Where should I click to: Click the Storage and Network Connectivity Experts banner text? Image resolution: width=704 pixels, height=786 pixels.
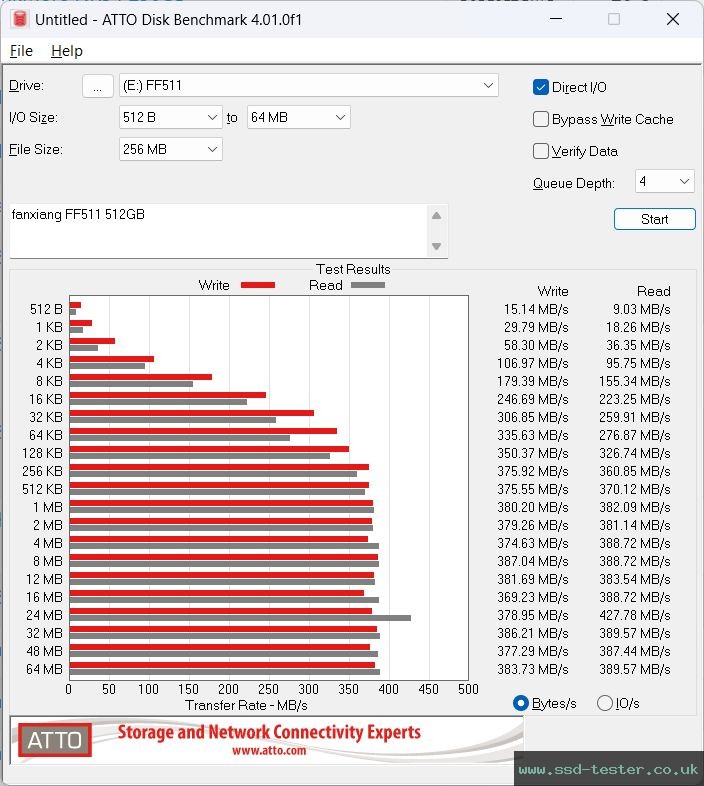point(269,732)
